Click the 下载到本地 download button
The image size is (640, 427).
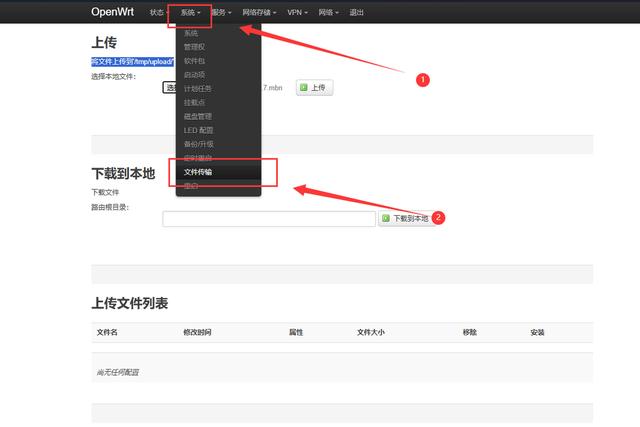407,219
